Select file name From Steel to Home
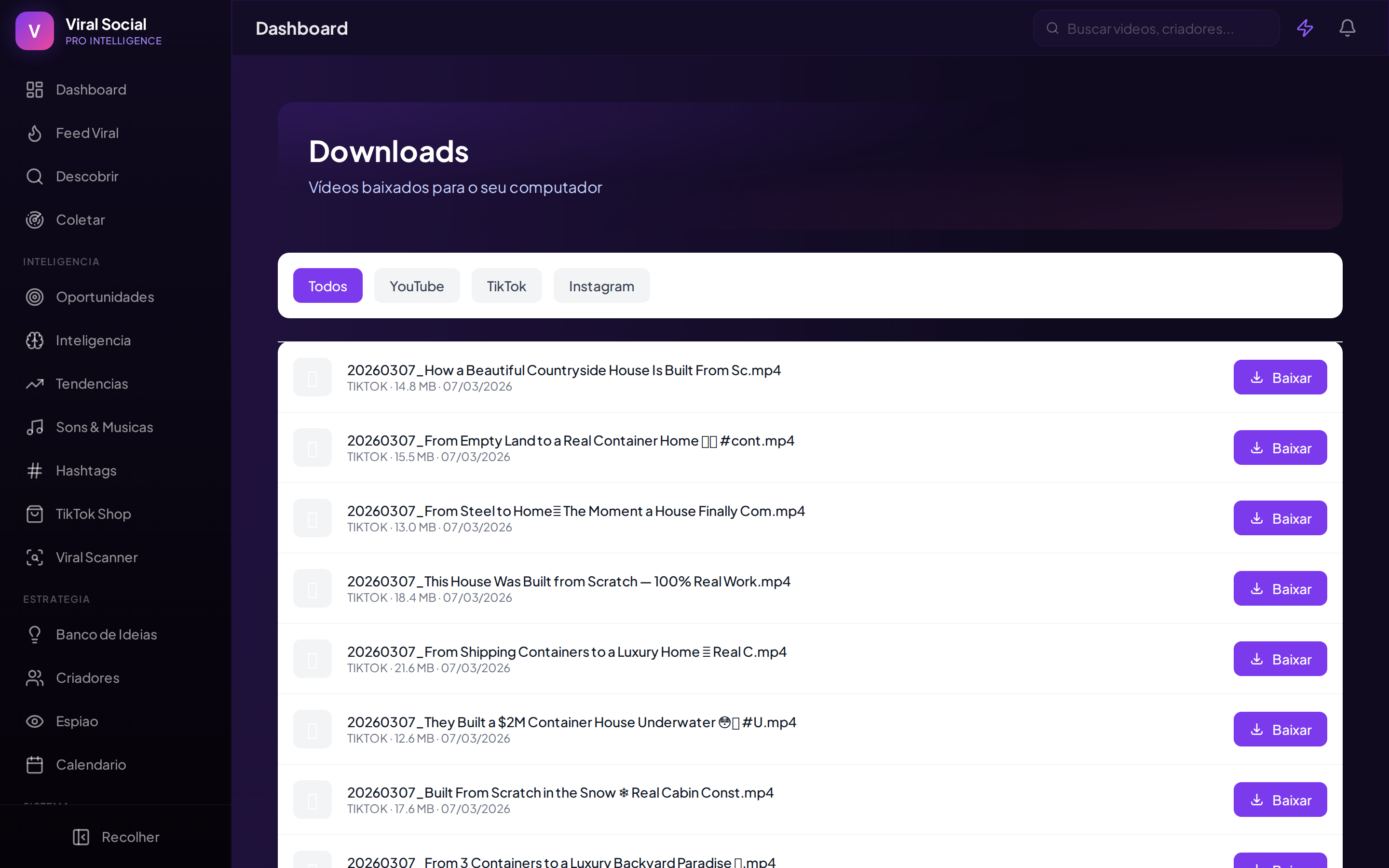The width and height of the screenshot is (1389, 868). pos(576,511)
